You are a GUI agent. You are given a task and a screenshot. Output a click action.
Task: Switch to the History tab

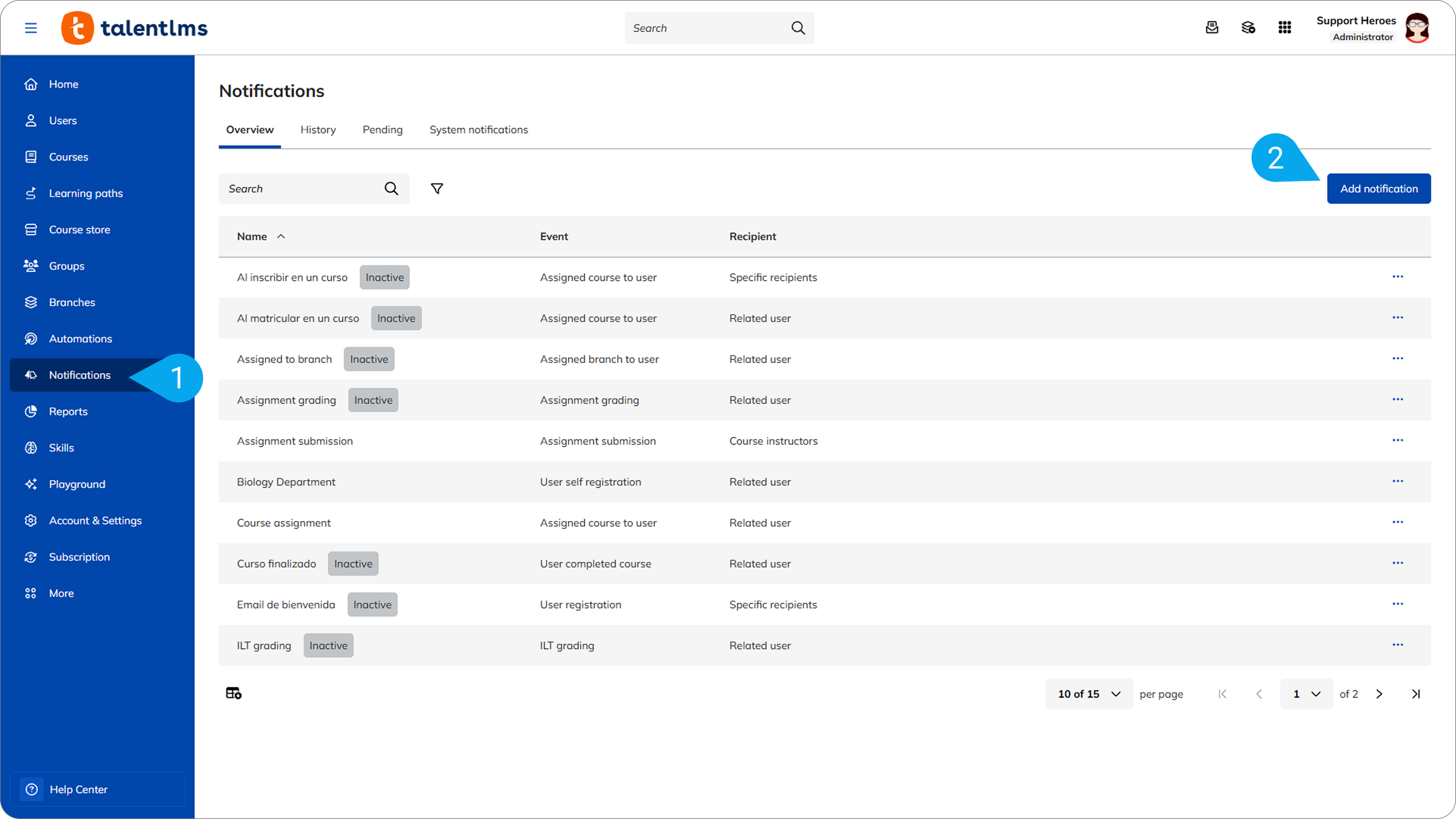click(318, 130)
